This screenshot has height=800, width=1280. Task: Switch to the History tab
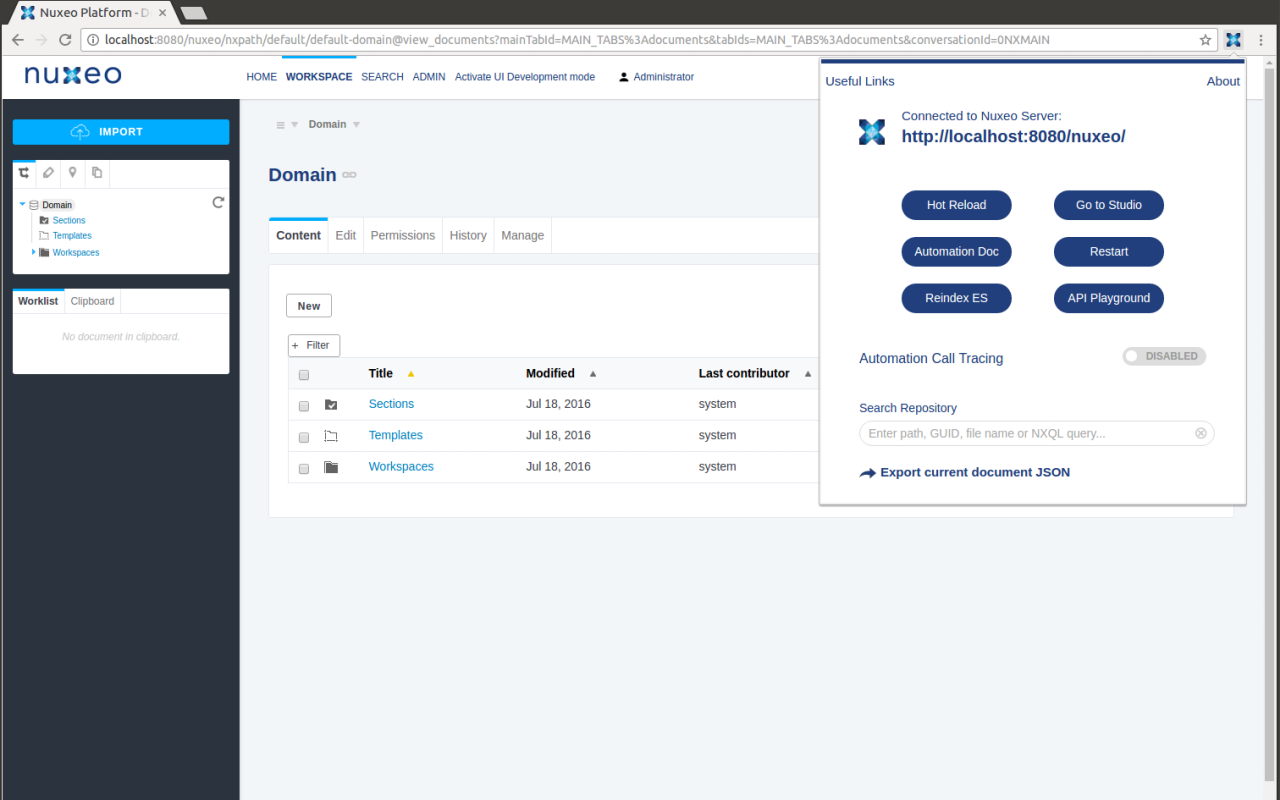(468, 235)
